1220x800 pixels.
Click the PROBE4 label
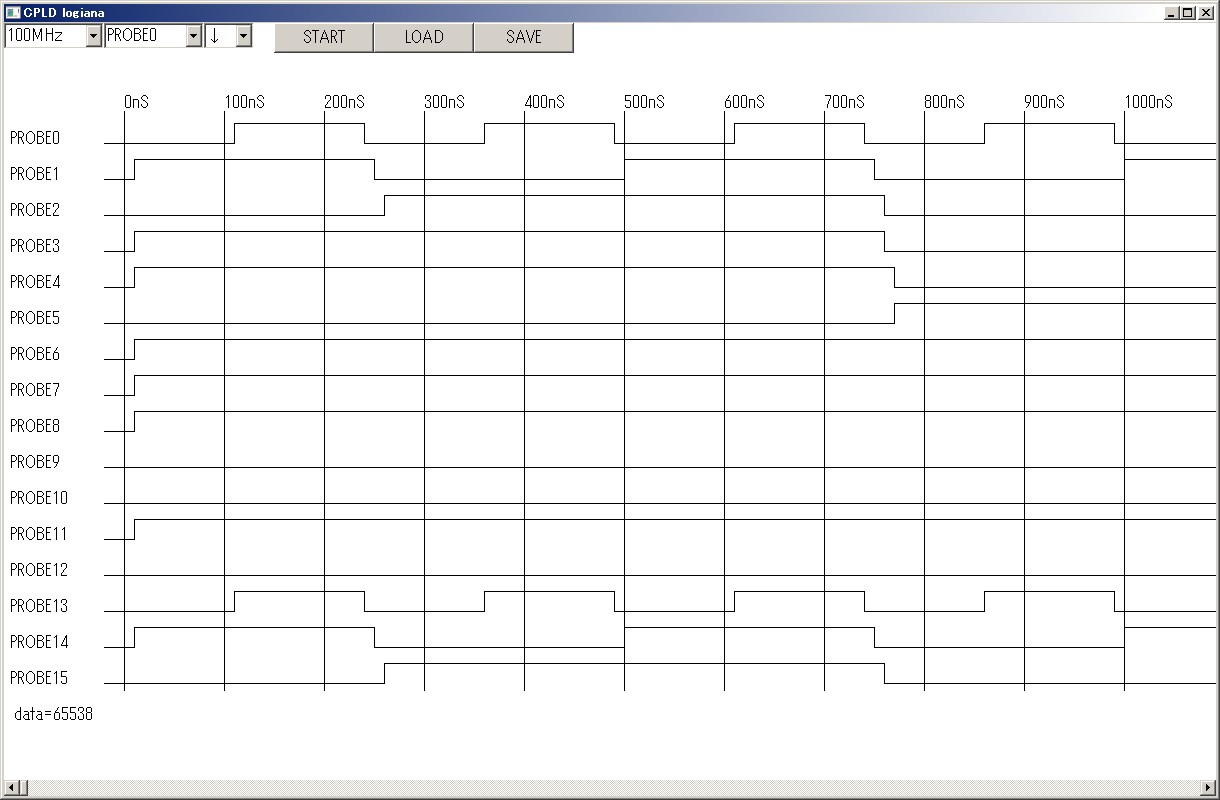click(x=35, y=282)
